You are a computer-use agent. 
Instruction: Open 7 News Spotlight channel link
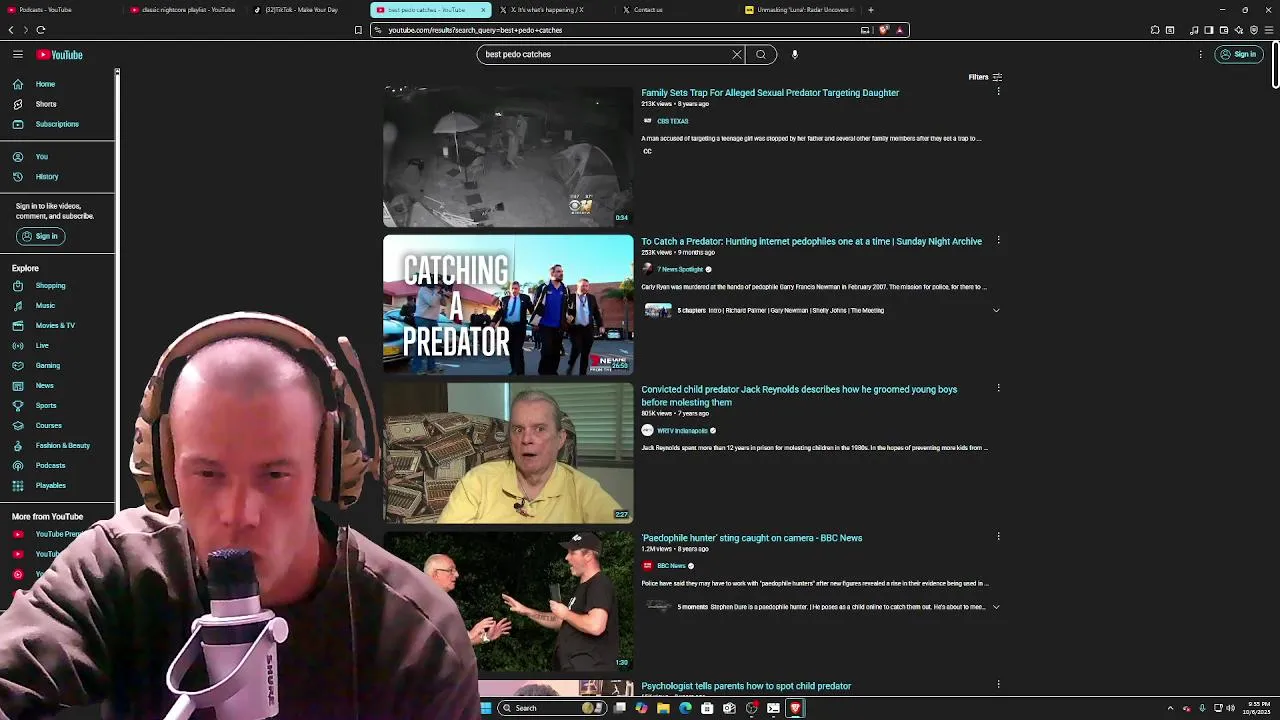pyautogui.click(x=680, y=269)
